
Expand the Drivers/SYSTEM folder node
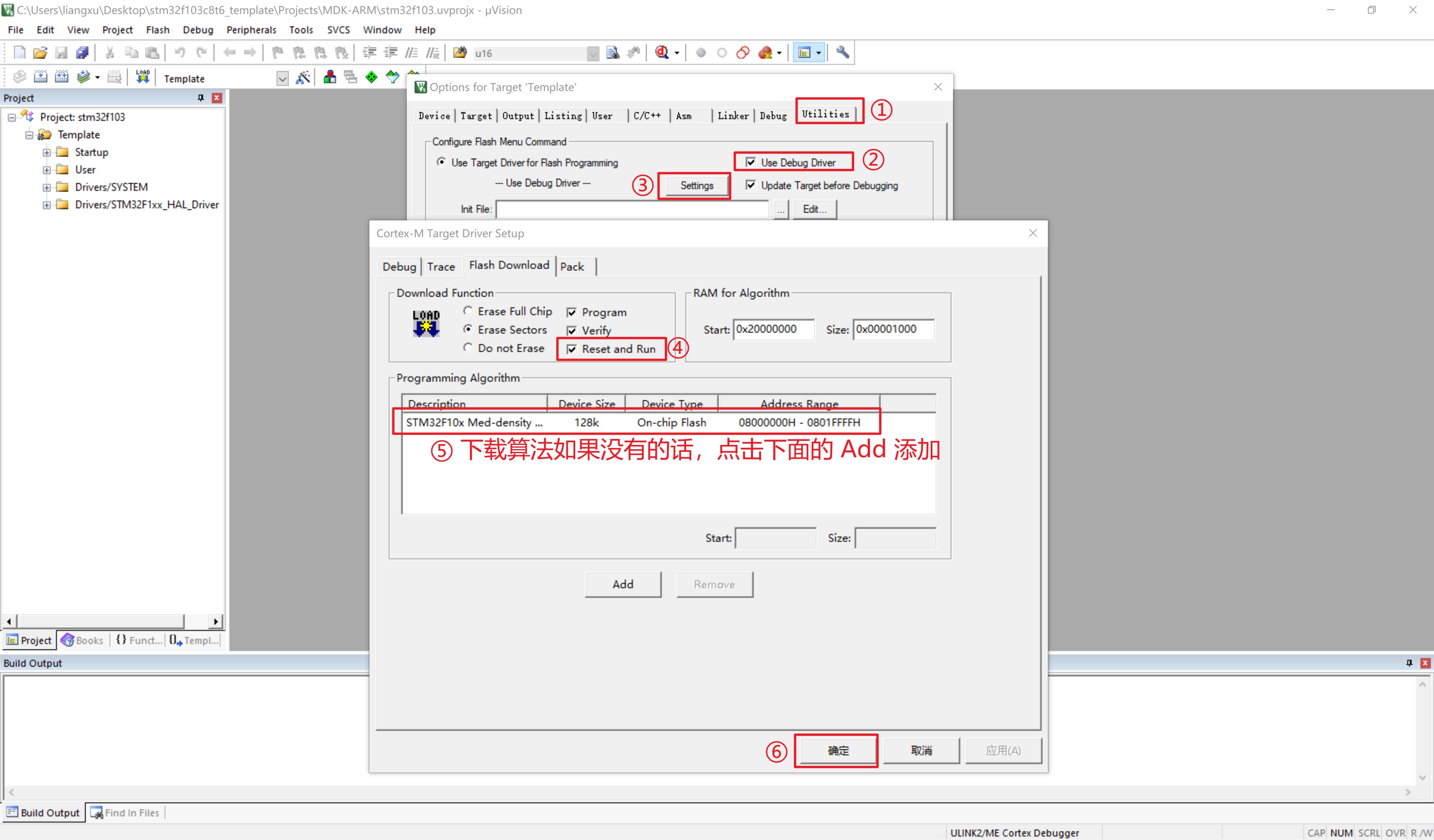(47, 187)
